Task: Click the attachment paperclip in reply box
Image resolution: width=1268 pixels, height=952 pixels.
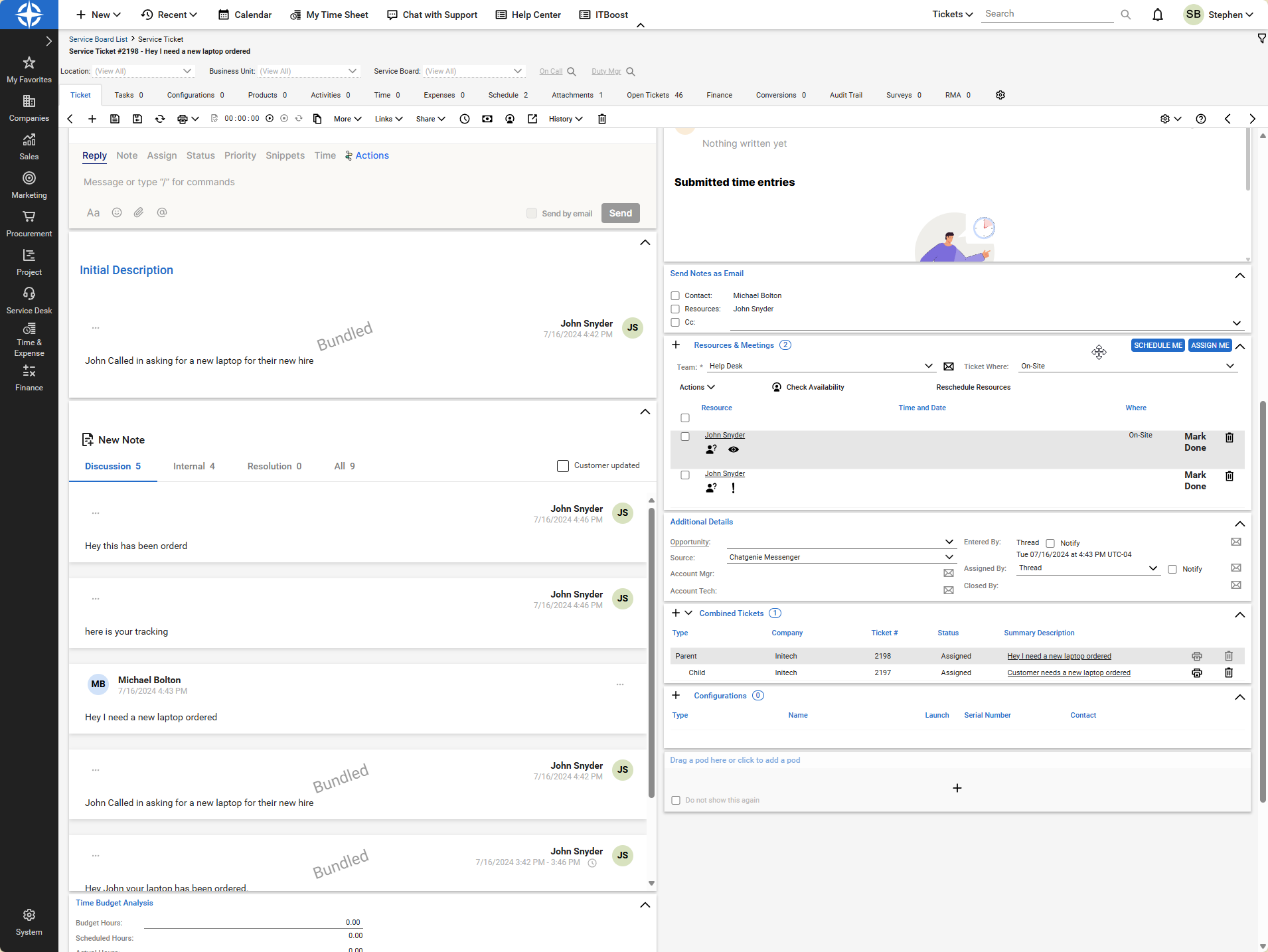Action: [x=139, y=212]
